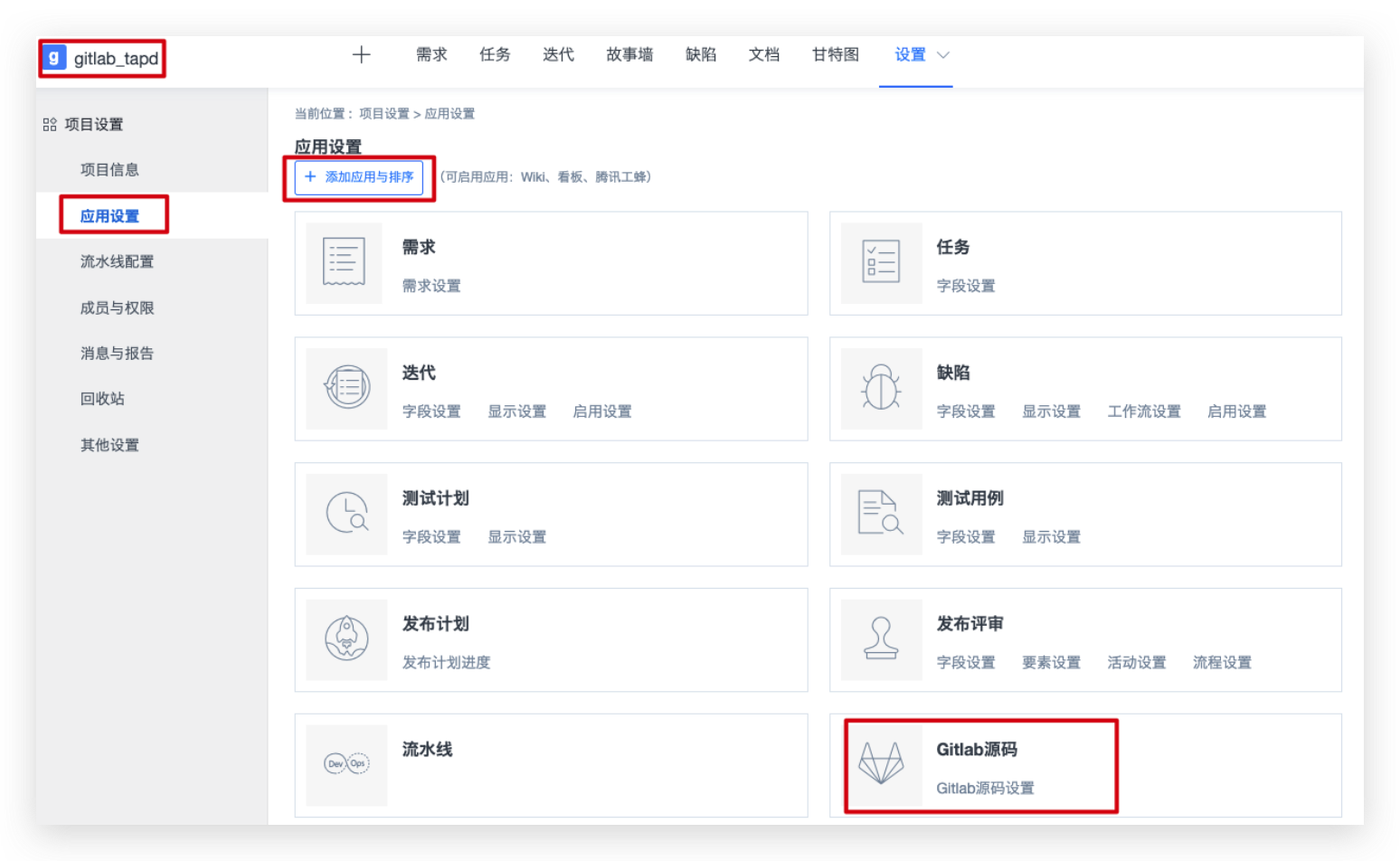Click the gitlab_tapd project name

point(116,59)
